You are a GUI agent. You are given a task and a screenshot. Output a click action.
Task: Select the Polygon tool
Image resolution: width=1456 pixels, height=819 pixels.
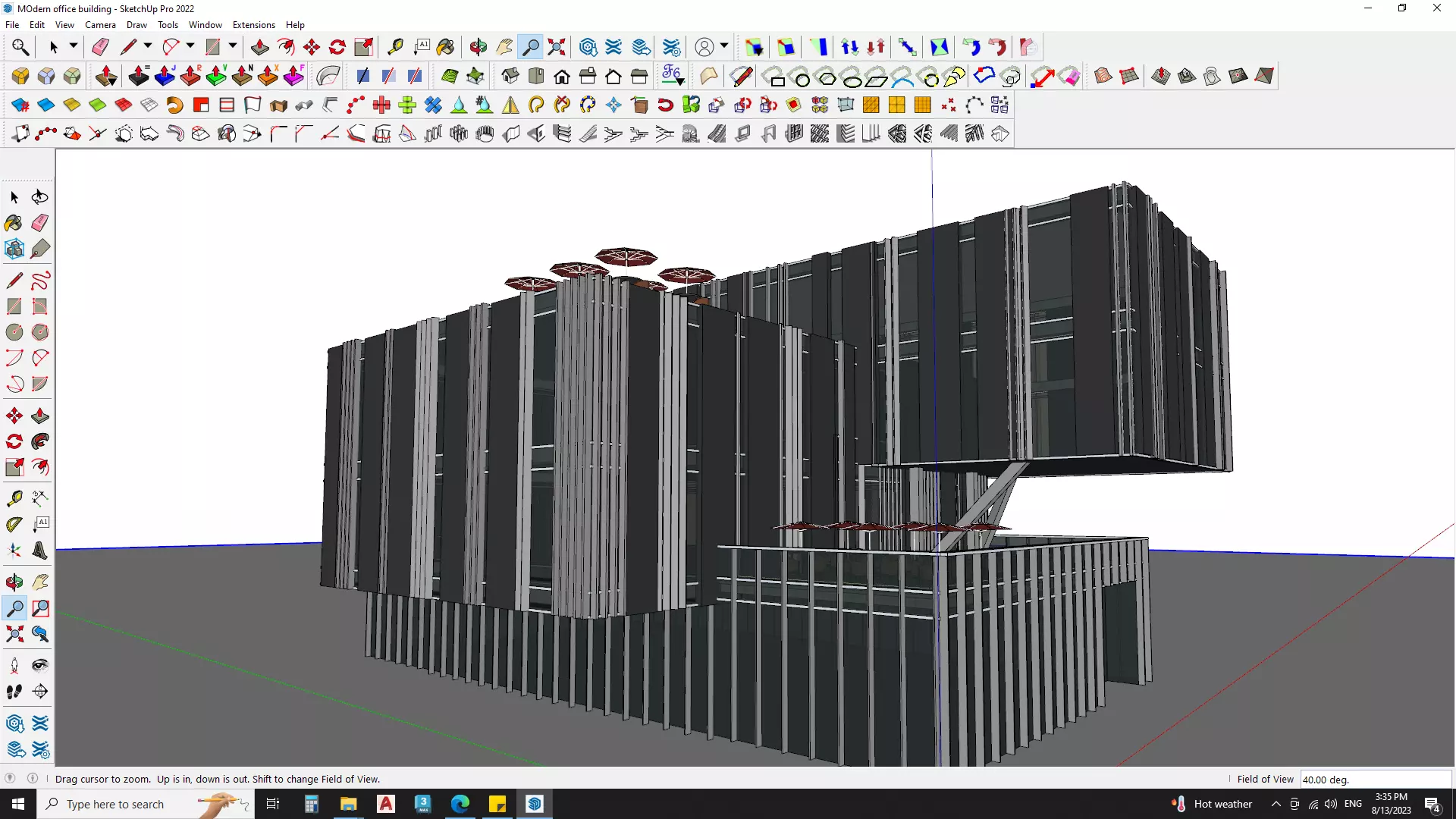[40, 332]
